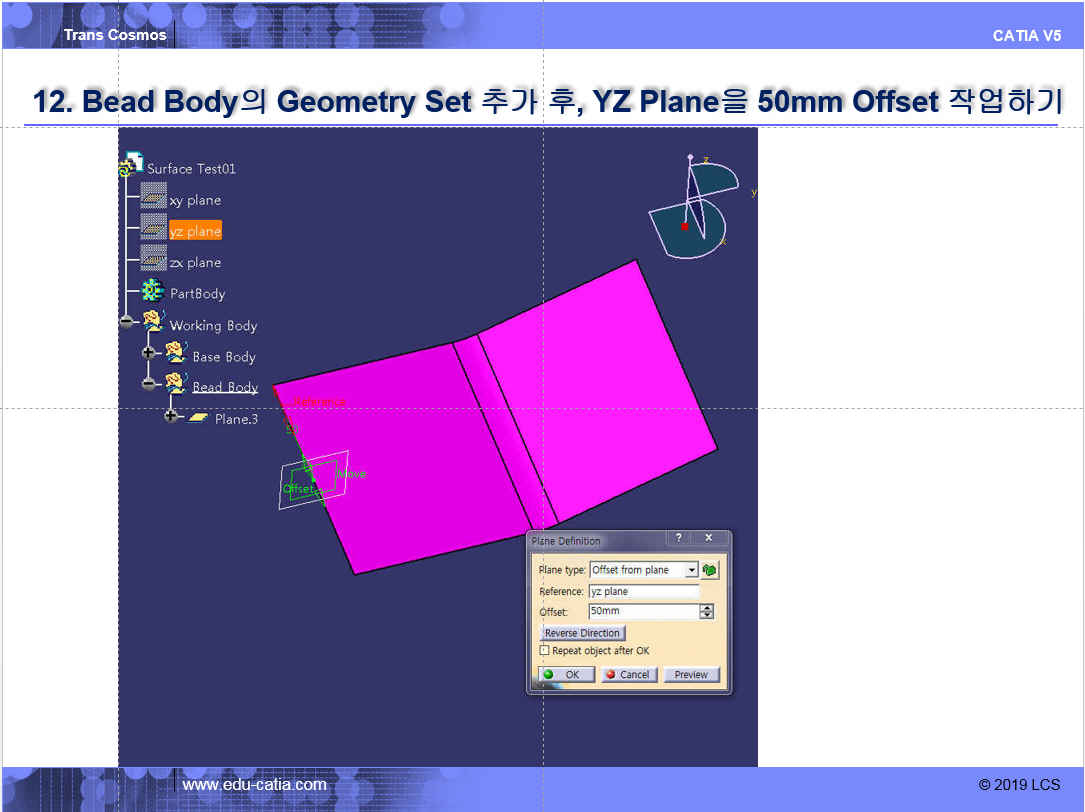Click the Base Body geometry set icon
Image resolution: width=1085 pixels, height=812 pixels.
[x=176, y=352]
